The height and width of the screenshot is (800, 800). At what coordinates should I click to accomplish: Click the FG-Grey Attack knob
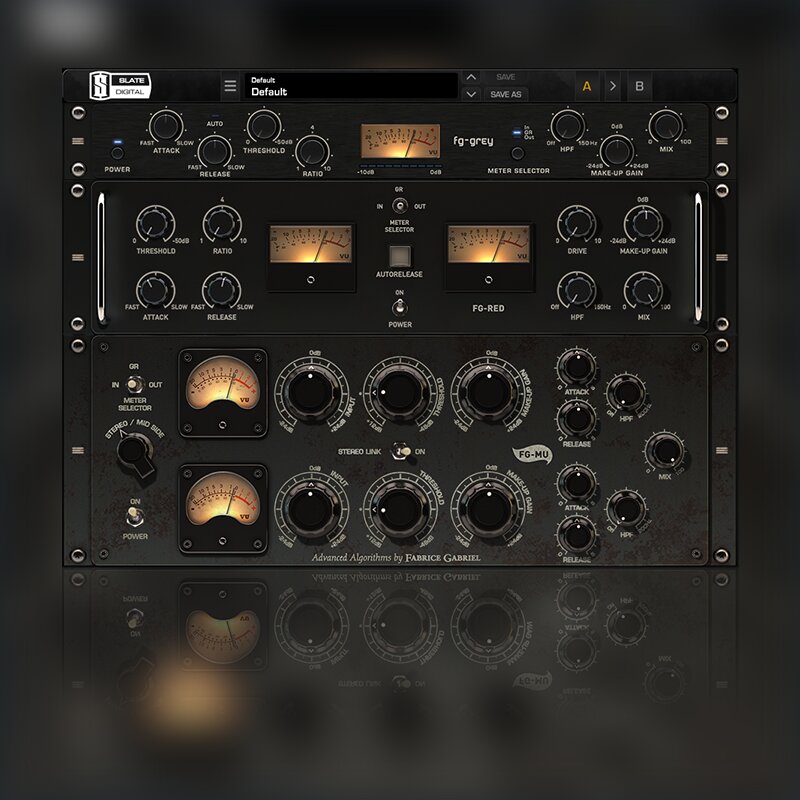pos(166,126)
